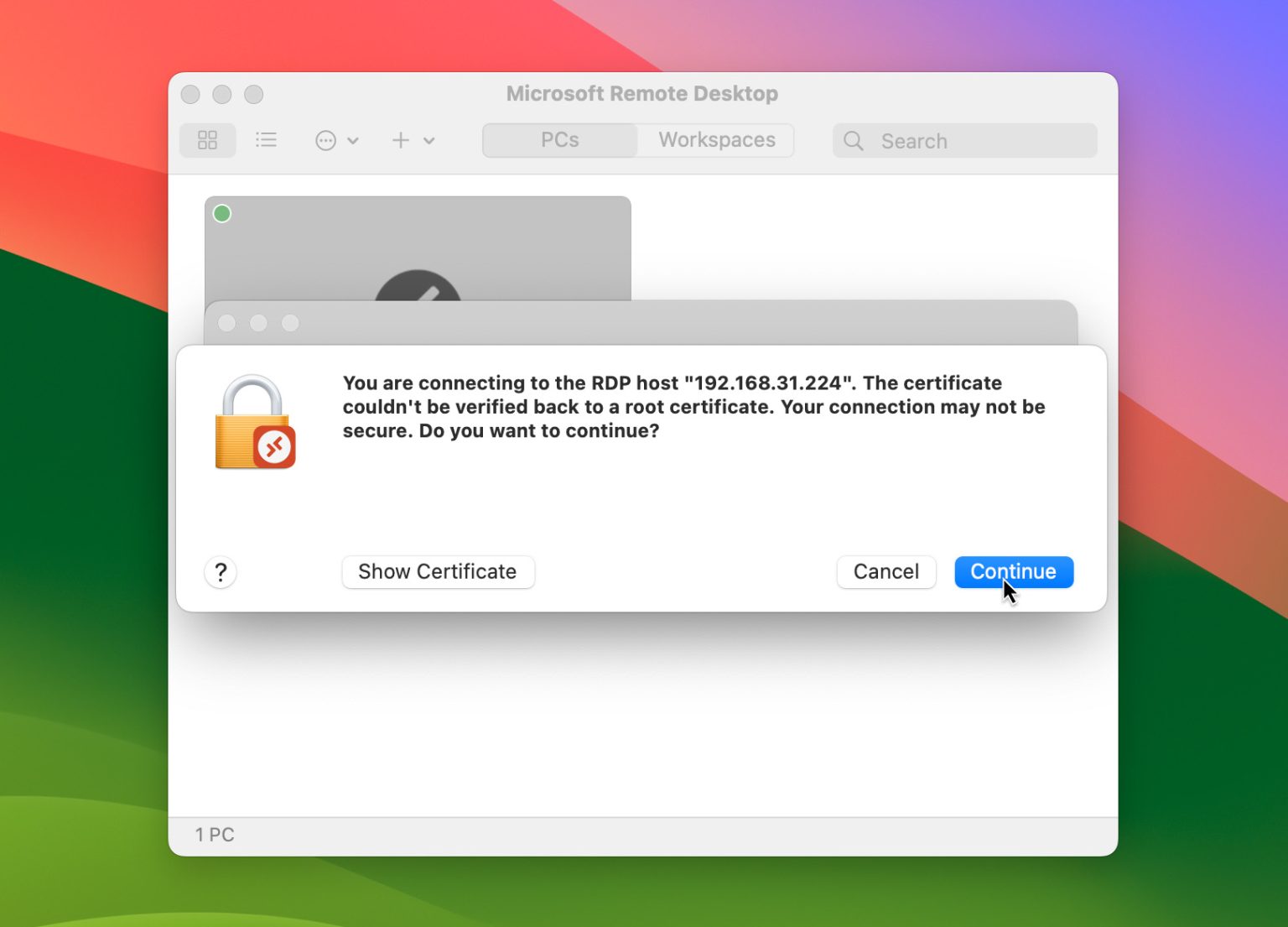Click the green traffic light on dialog window

tap(289, 323)
